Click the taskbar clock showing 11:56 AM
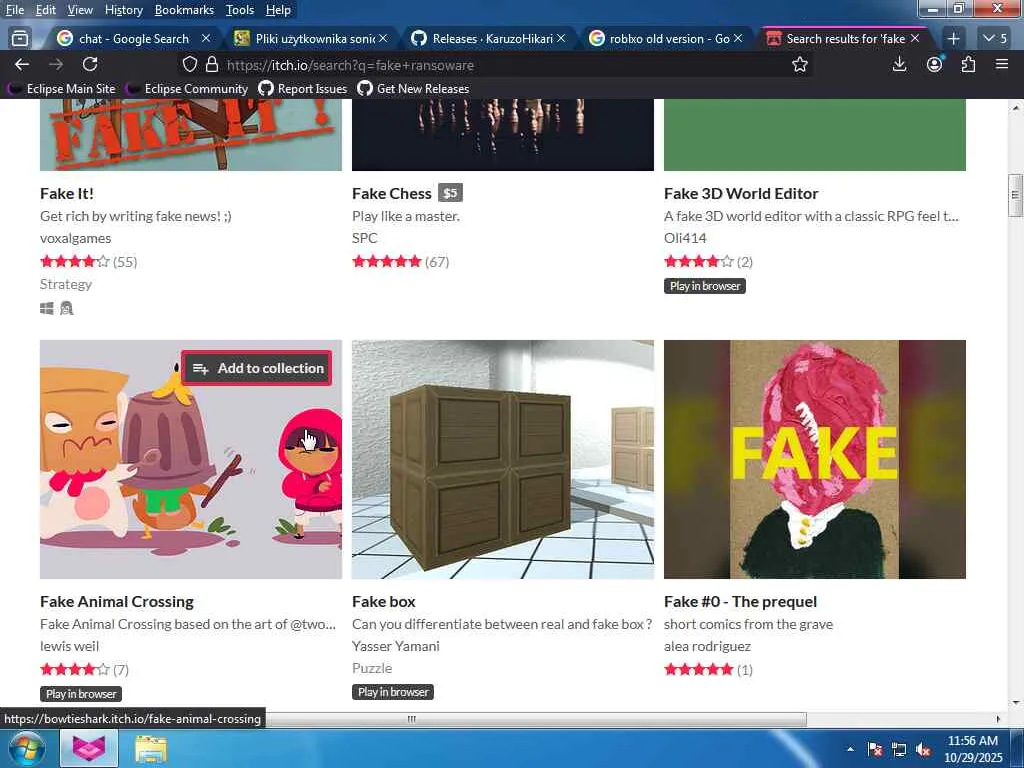Screen dimensions: 1024x768 click(x=972, y=749)
